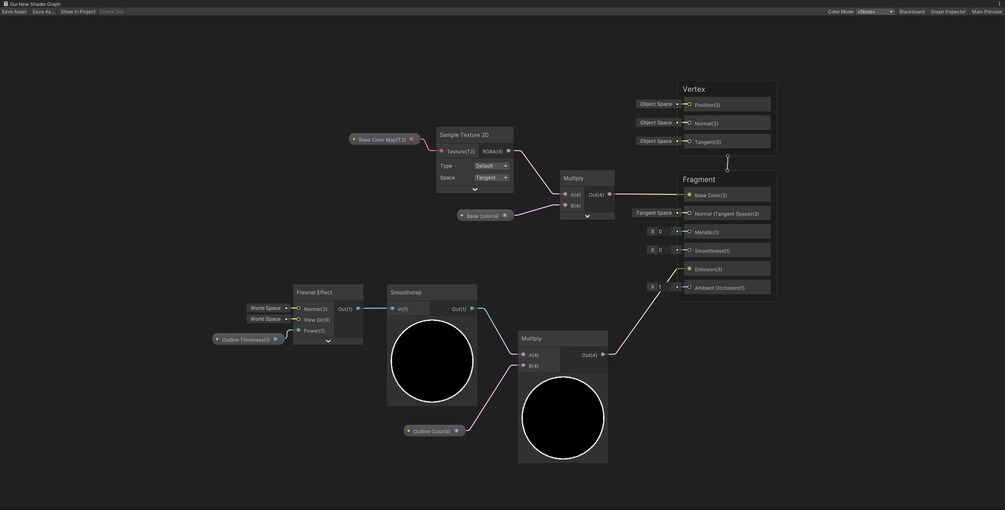The height and width of the screenshot is (510, 1005).
Task: Click Outline Thickness(1) output port
Action: click(x=276, y=340)
